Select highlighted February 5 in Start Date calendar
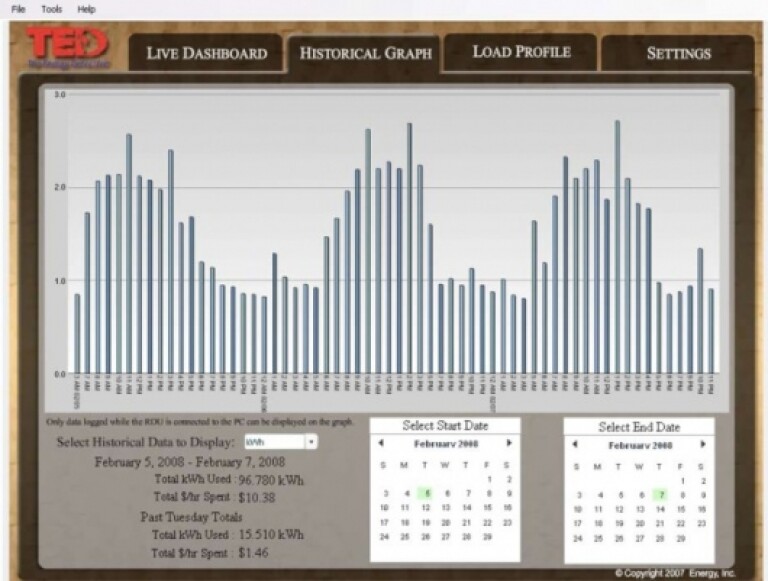The height and width of the screenshot is (581, 768). pos(425,493)
